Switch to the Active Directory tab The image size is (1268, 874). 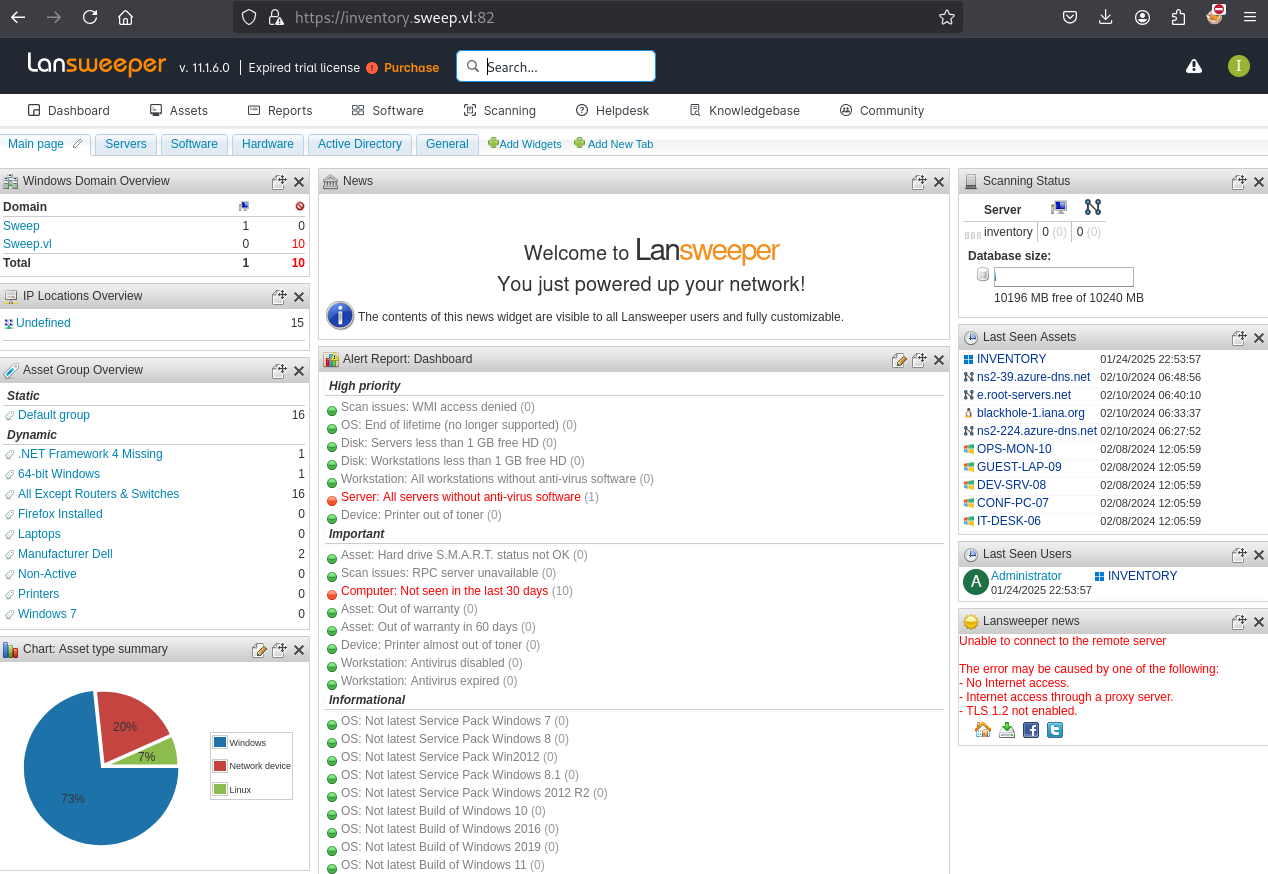(x=360, y=144)
